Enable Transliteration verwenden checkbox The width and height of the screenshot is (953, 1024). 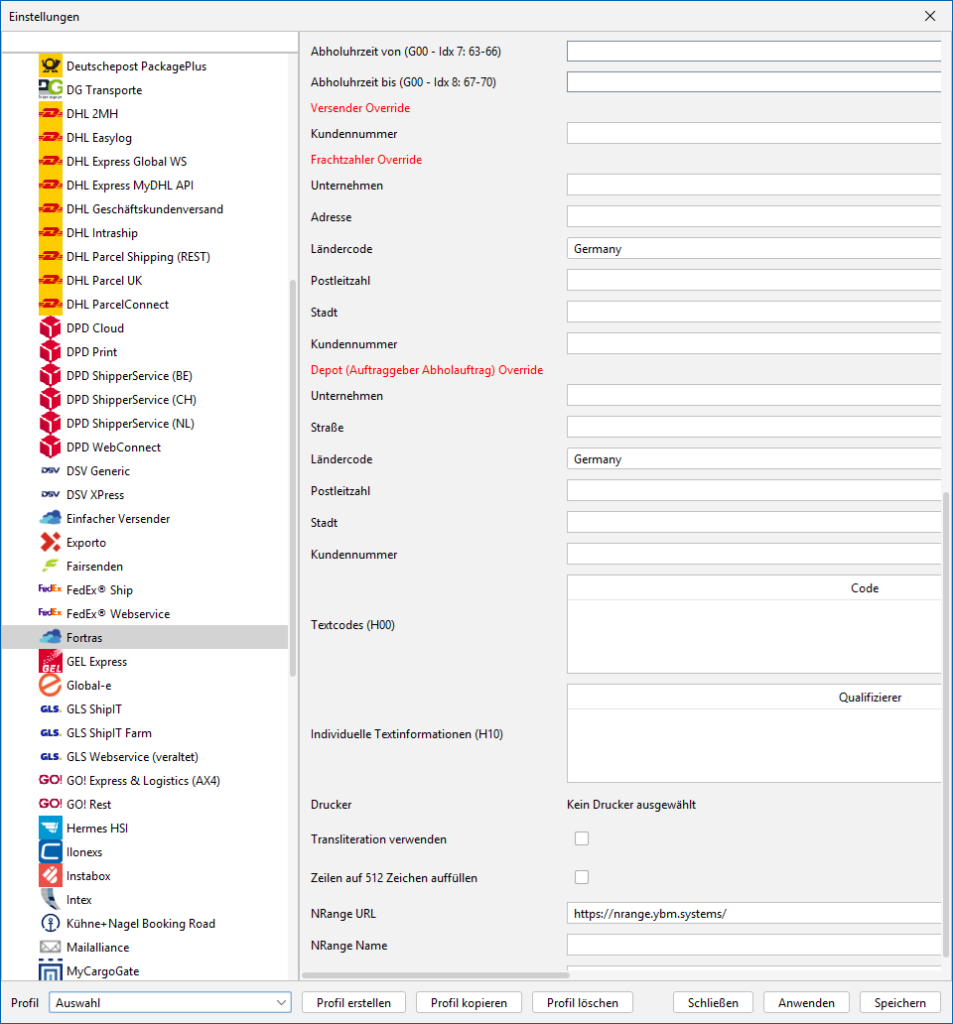[x=581, y=839]
